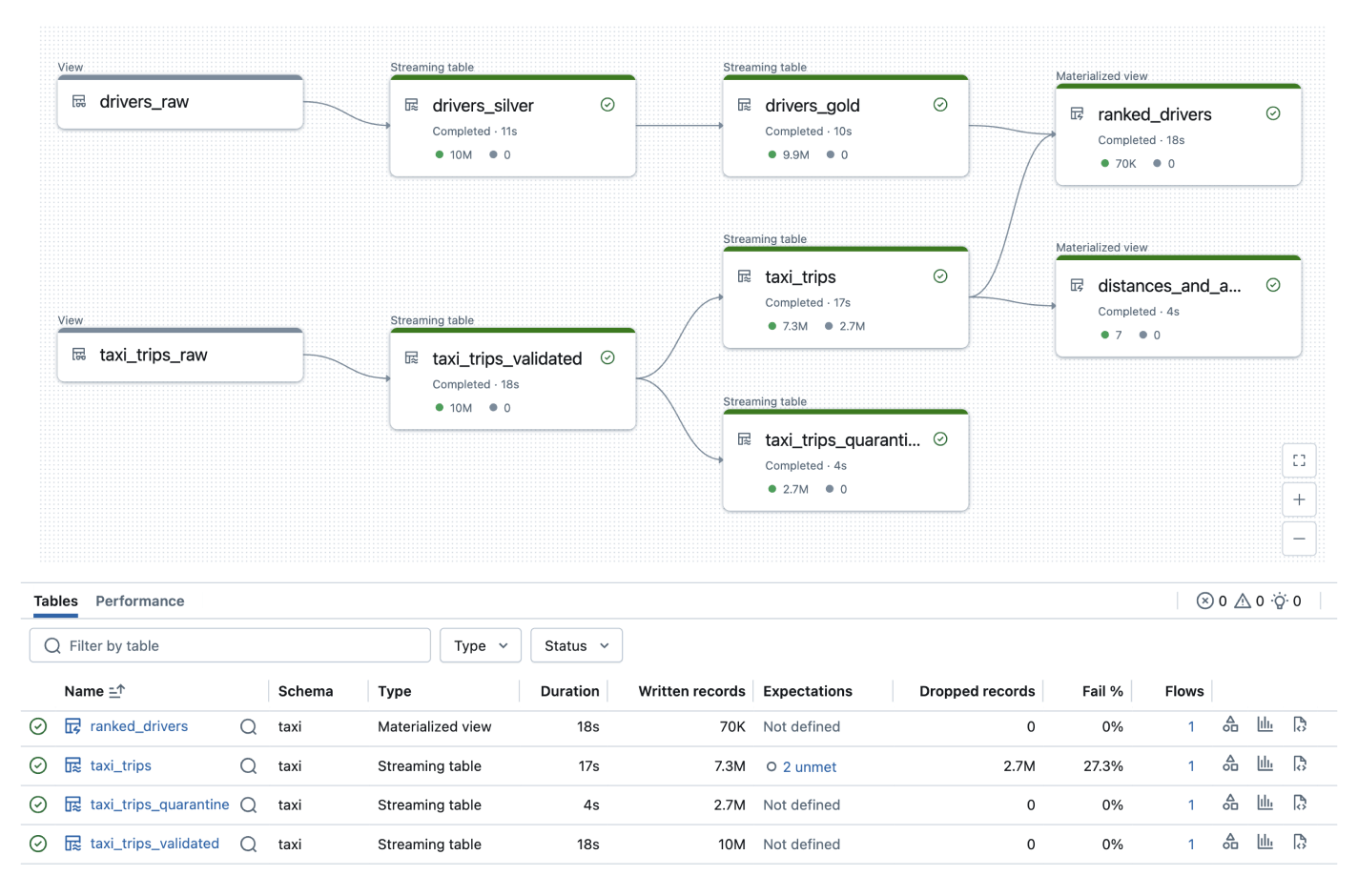
Task: Zoom out with the minus button
Action: [1299, 539]
